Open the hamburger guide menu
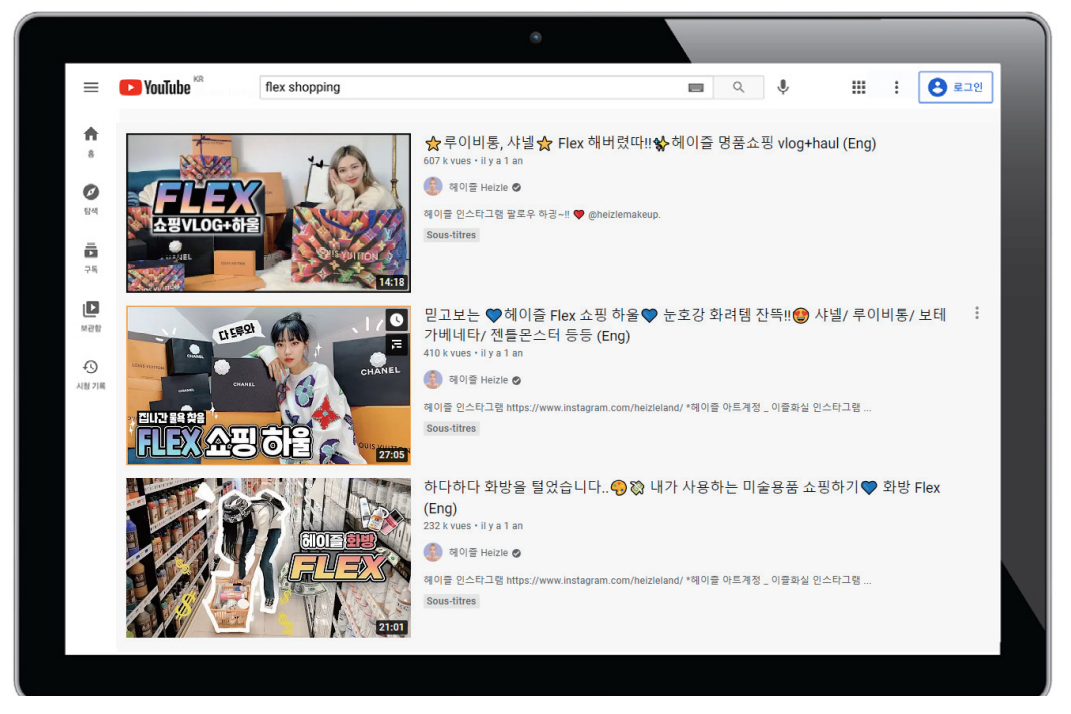 [91, 88]
